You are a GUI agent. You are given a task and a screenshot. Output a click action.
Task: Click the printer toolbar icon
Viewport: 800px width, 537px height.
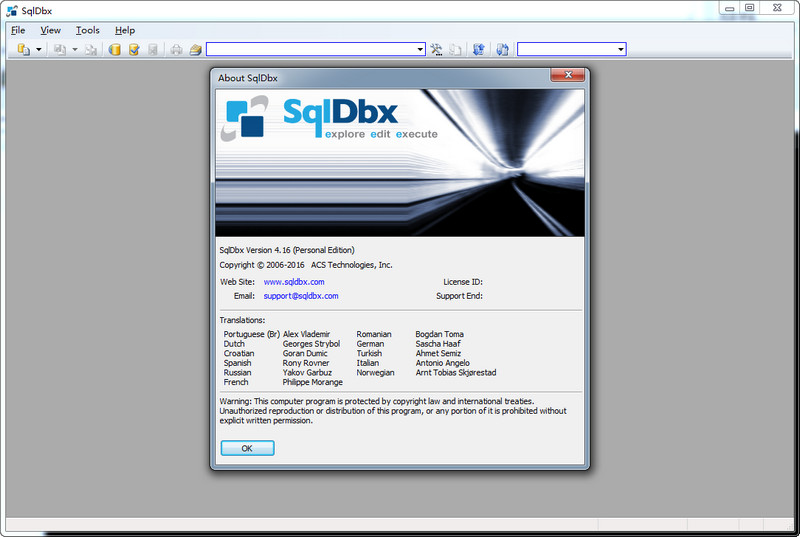click(x=177, y=49)
